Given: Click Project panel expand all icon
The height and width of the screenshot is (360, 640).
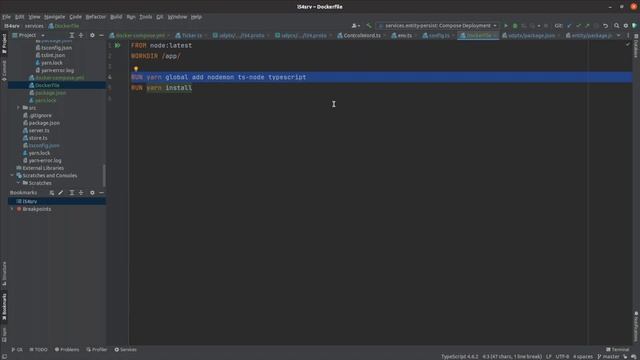Looking at the screenshot, I should pos(72,36).
